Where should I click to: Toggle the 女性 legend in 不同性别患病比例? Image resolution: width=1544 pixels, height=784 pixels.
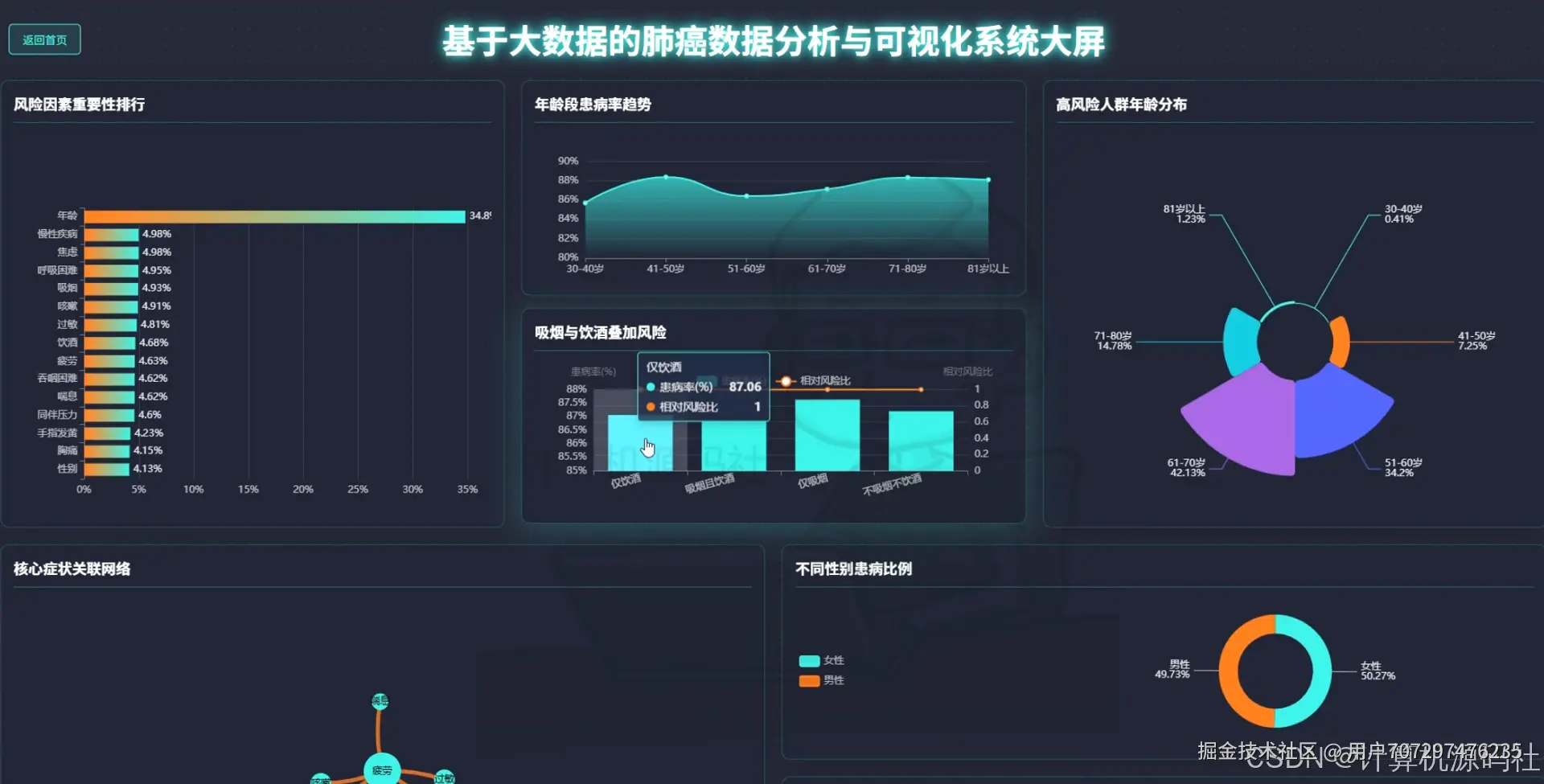(x=821, y=660)
